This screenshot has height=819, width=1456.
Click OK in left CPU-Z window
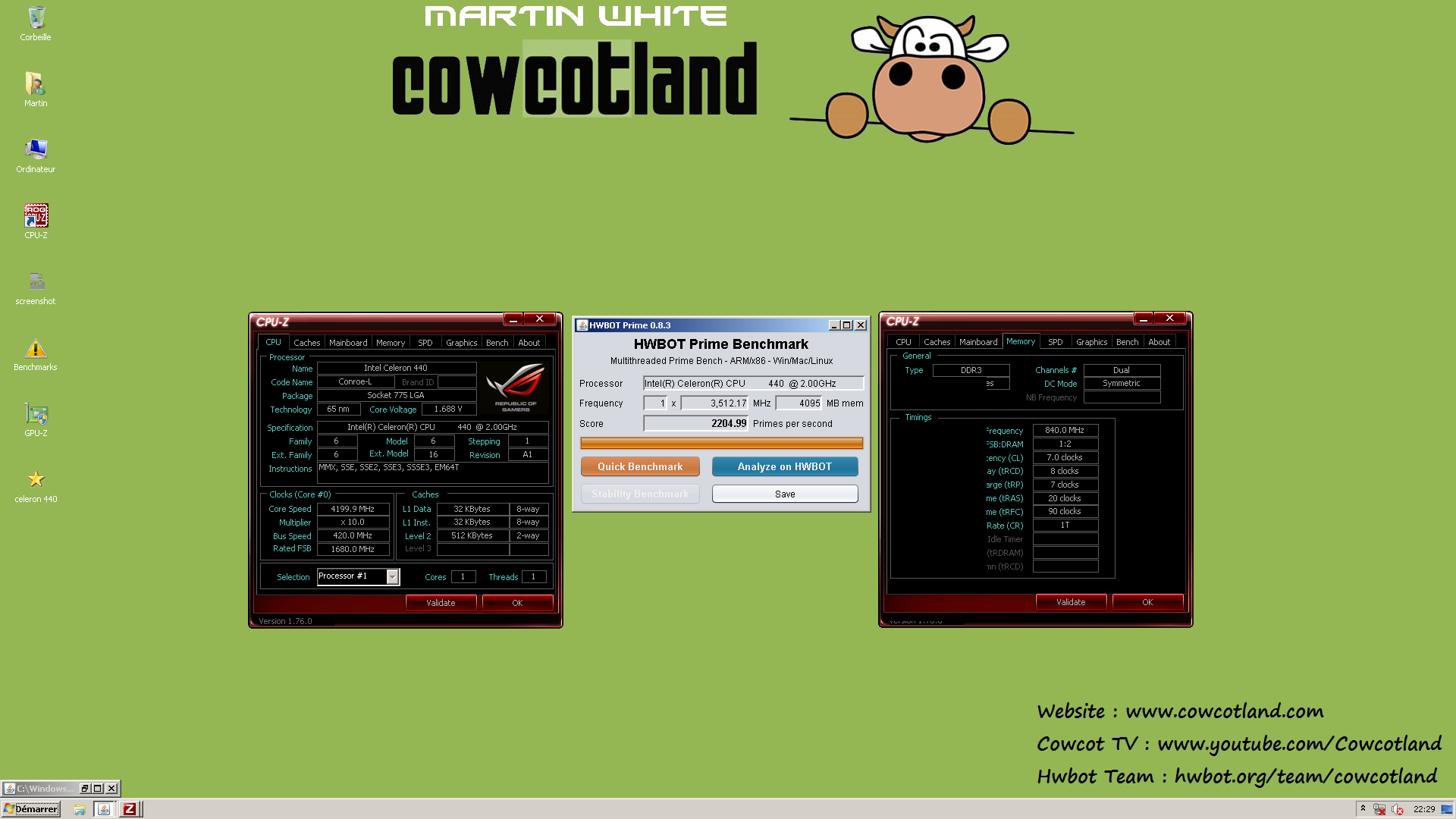pos(517,603)
